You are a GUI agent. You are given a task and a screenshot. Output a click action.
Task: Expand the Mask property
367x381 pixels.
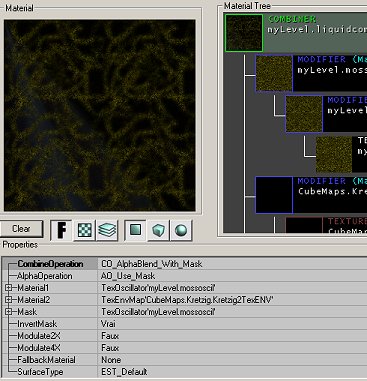(9, 312)
